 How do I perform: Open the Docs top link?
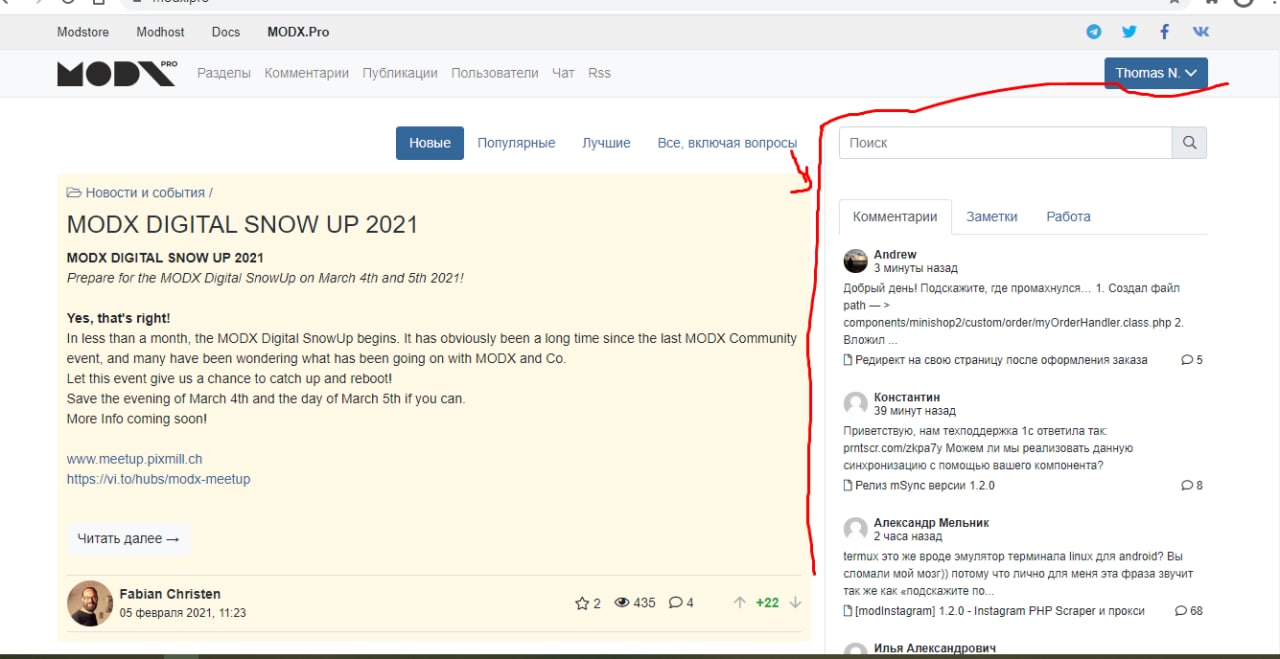click(x=226, y=32)
